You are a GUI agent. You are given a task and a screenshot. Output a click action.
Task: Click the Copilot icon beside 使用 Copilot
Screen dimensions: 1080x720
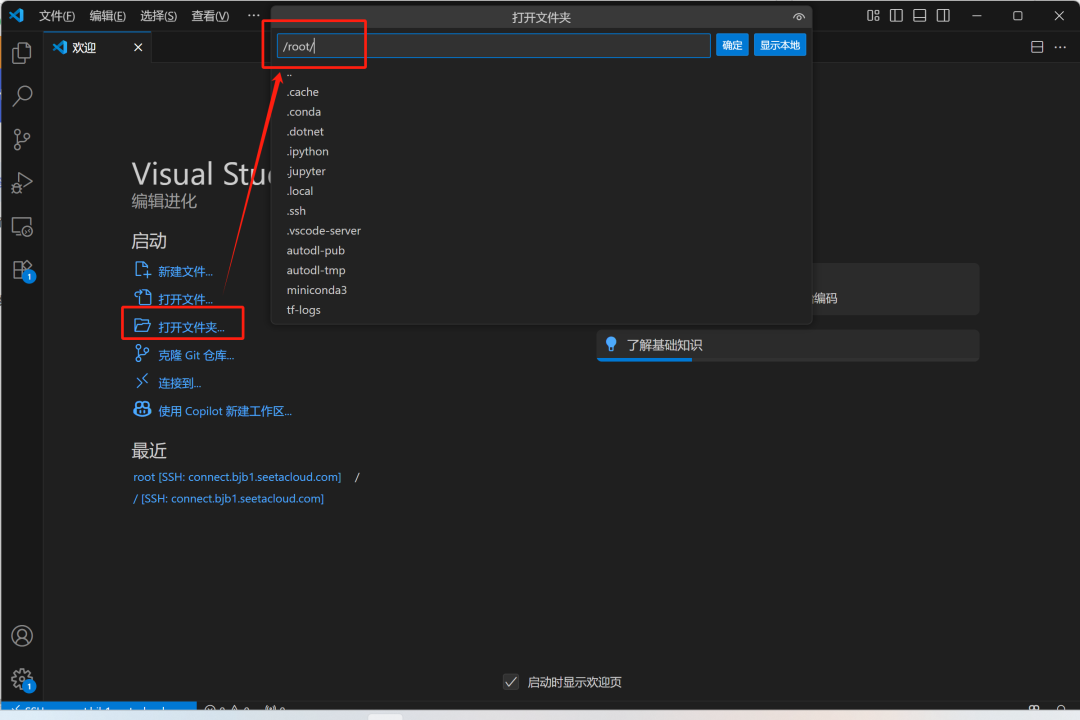[x=143, y=409]
